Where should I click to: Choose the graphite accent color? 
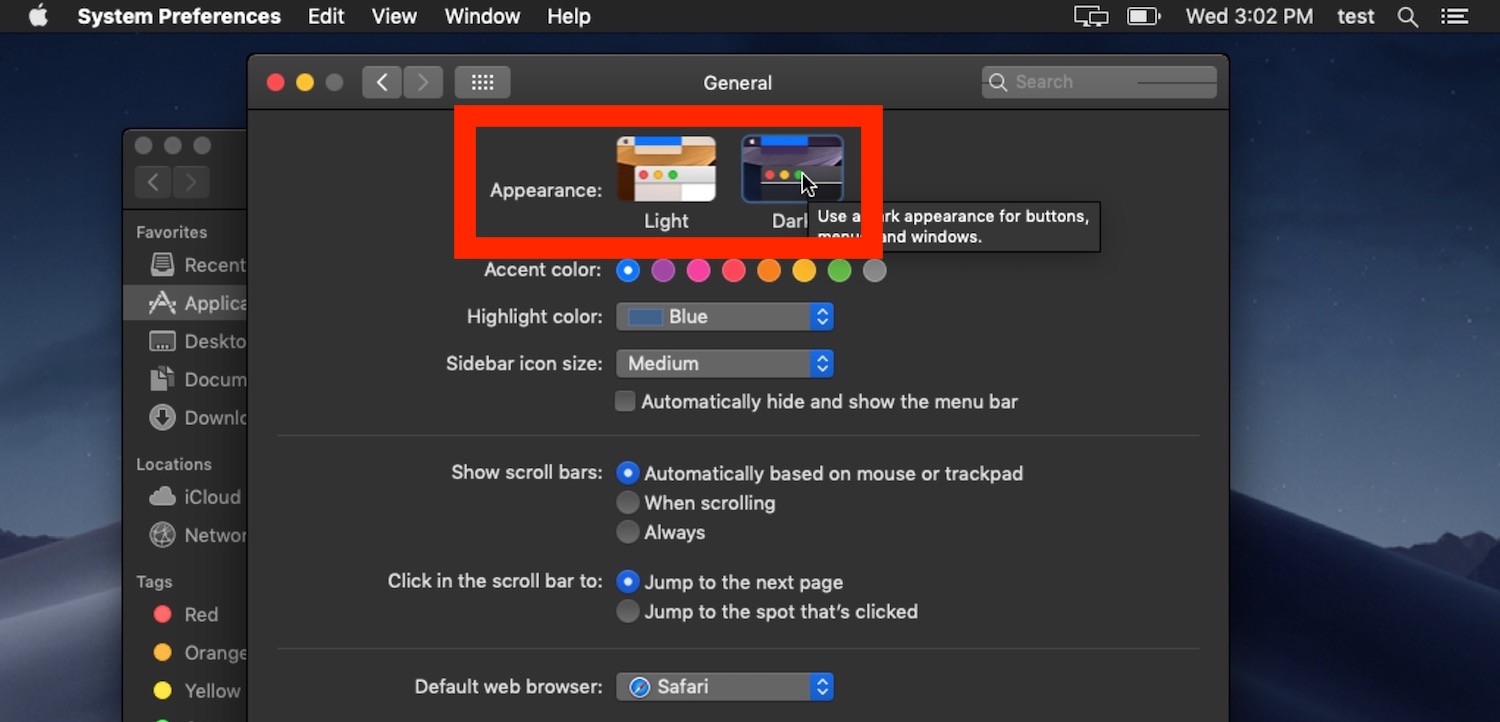click(x=875, y=270)
